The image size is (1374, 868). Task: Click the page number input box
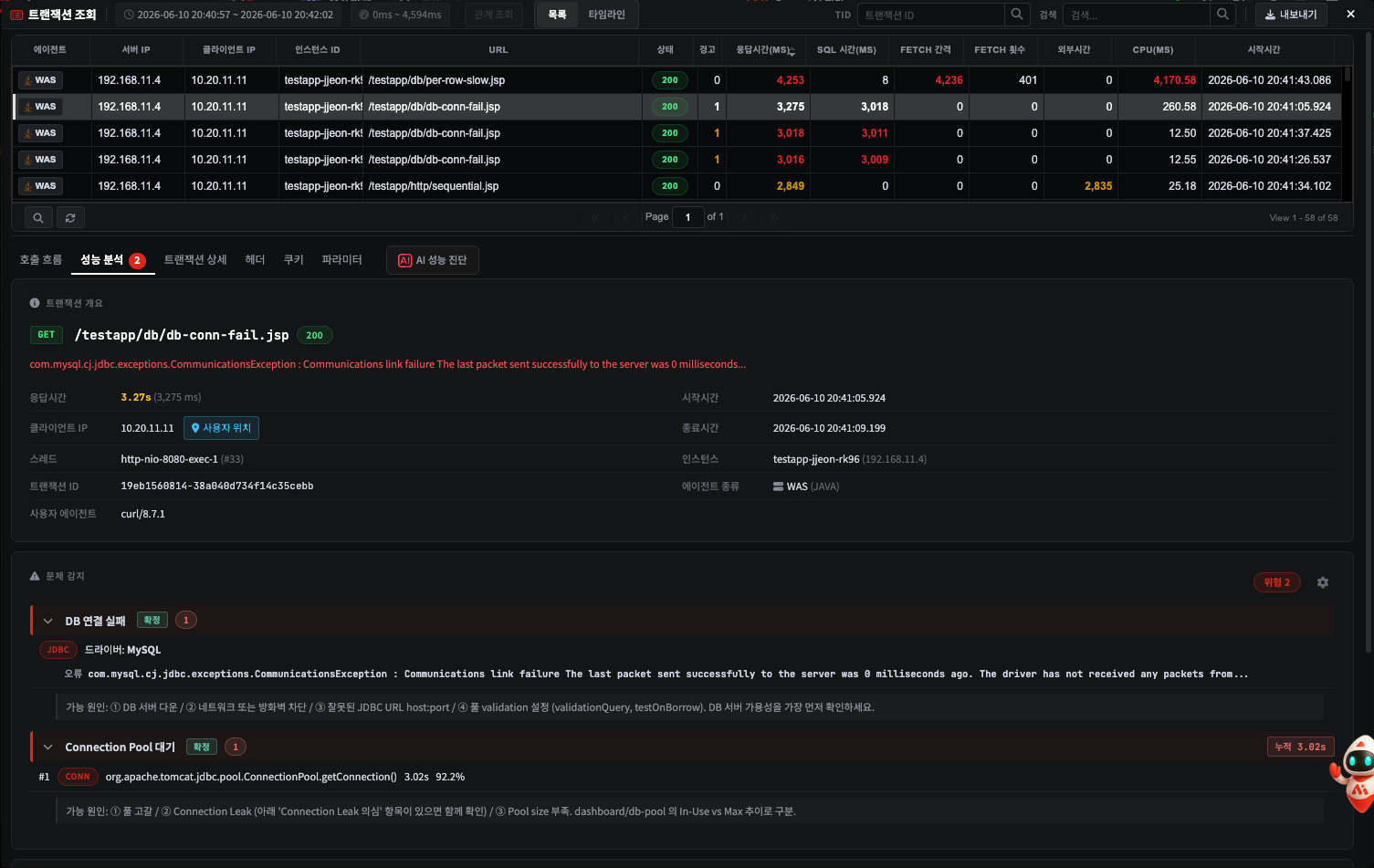click(x=687, y=217)
